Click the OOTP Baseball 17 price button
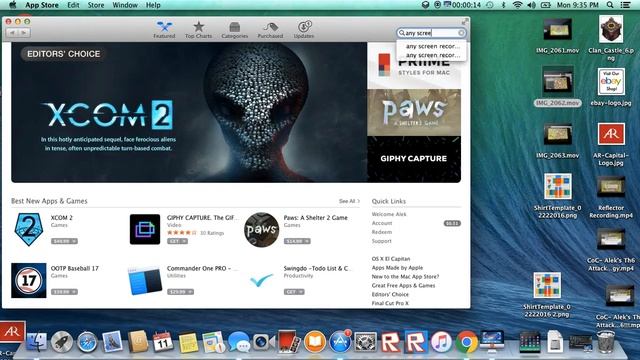 (x=64, y=292)
